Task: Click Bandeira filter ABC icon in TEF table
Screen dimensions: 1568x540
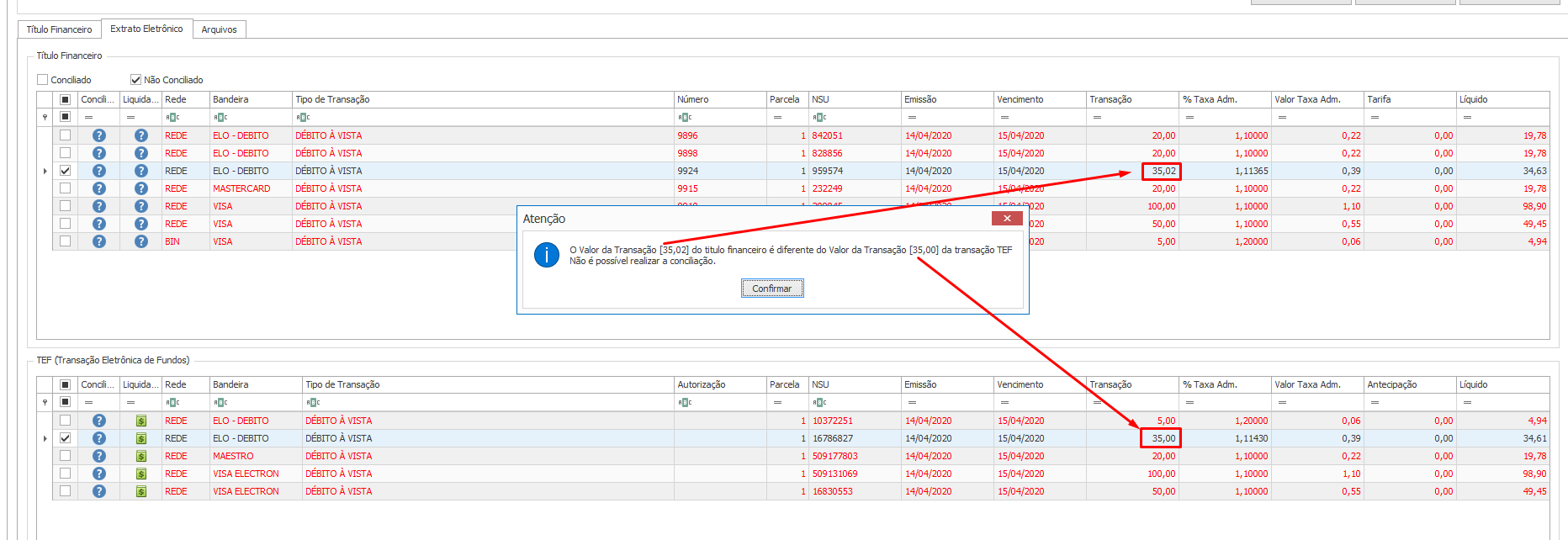Action: [220, 403]
